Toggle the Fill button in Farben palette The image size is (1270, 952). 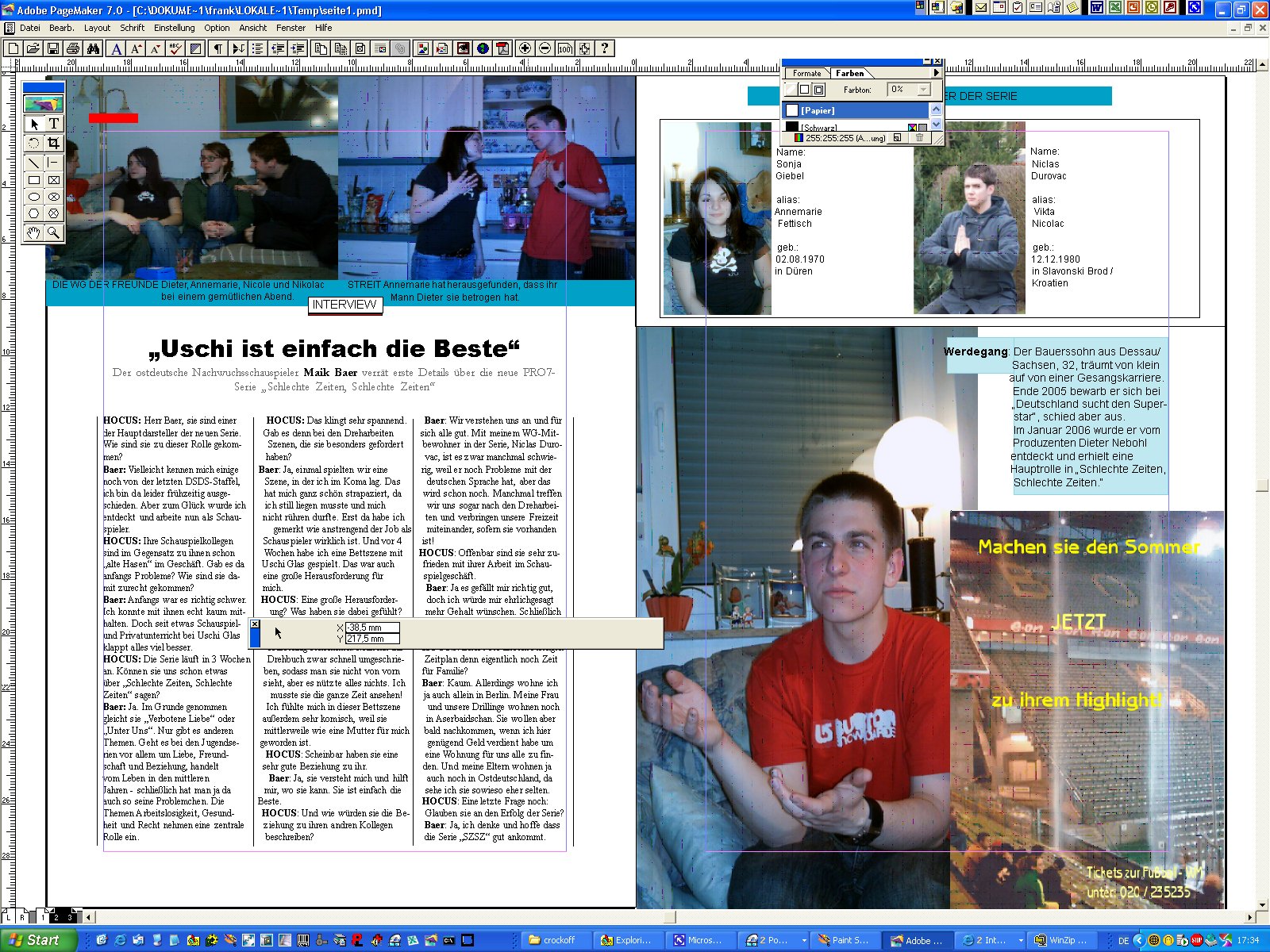[x=805, y=90]
